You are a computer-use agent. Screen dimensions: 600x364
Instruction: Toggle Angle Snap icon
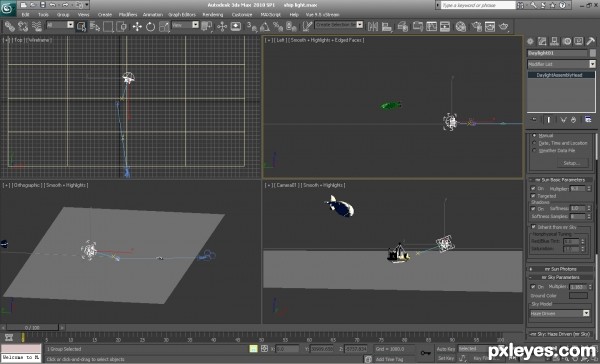pos(265,26)
